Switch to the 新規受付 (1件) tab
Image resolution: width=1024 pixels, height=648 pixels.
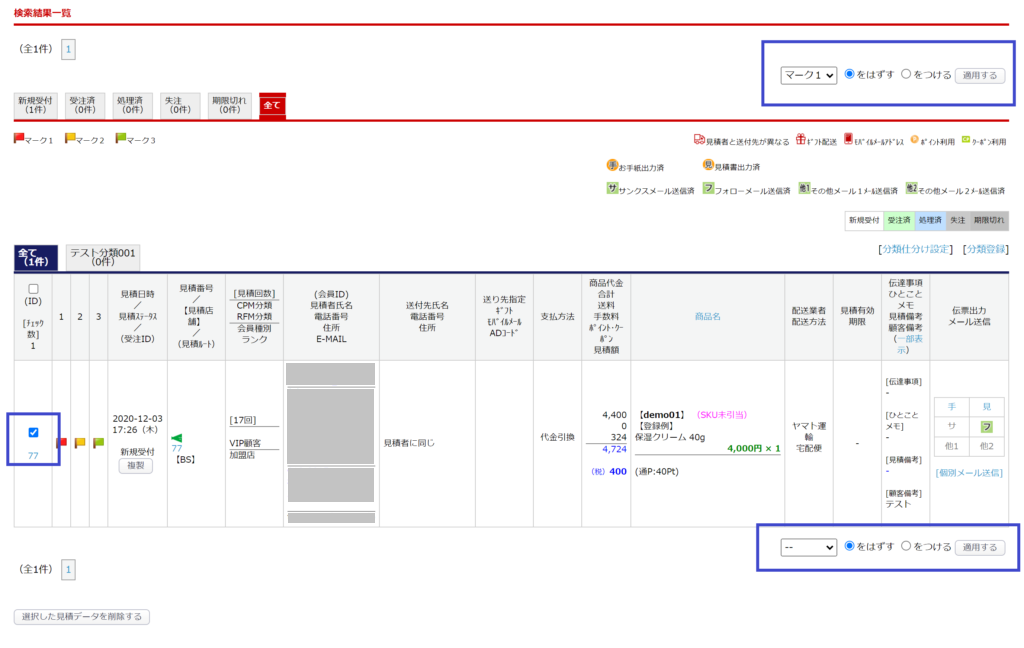tap(35, 105)
